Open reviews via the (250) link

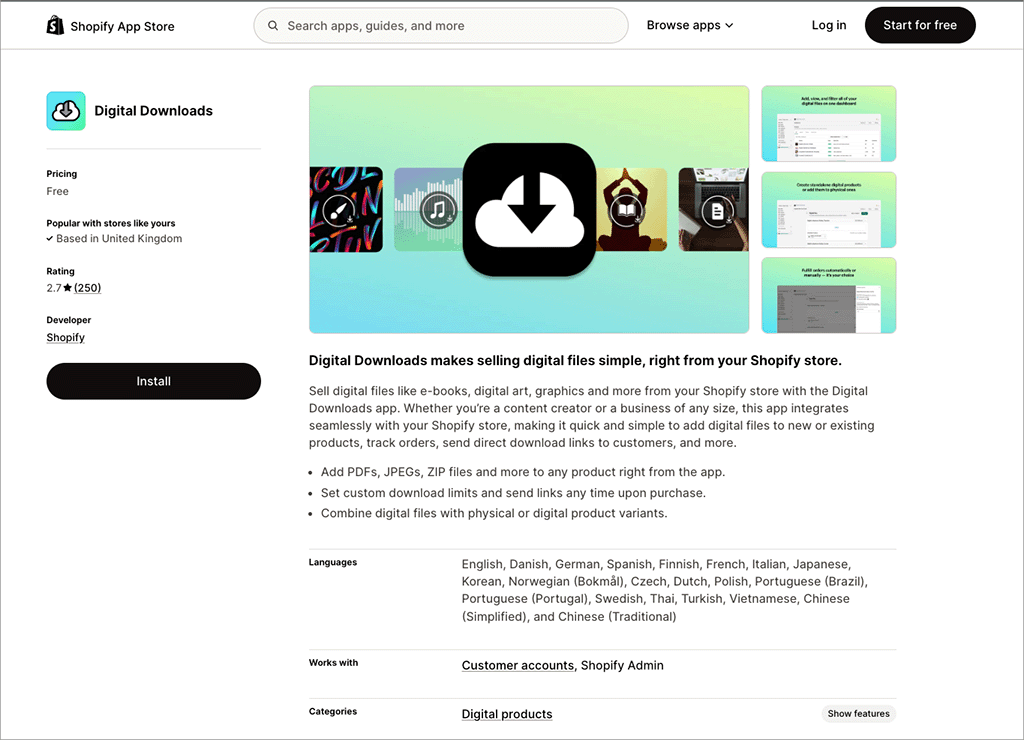tap(88, 287)
